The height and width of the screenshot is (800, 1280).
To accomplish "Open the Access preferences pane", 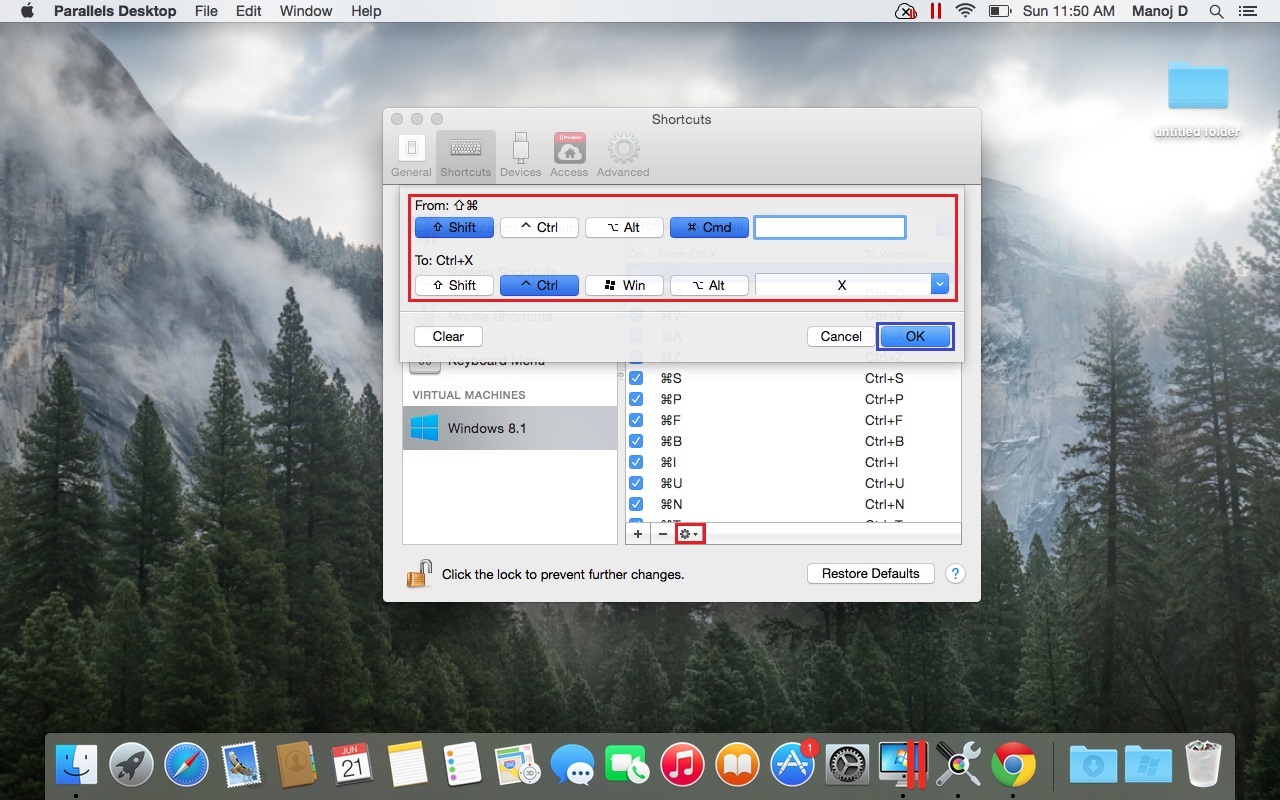I will coord(569,155).
